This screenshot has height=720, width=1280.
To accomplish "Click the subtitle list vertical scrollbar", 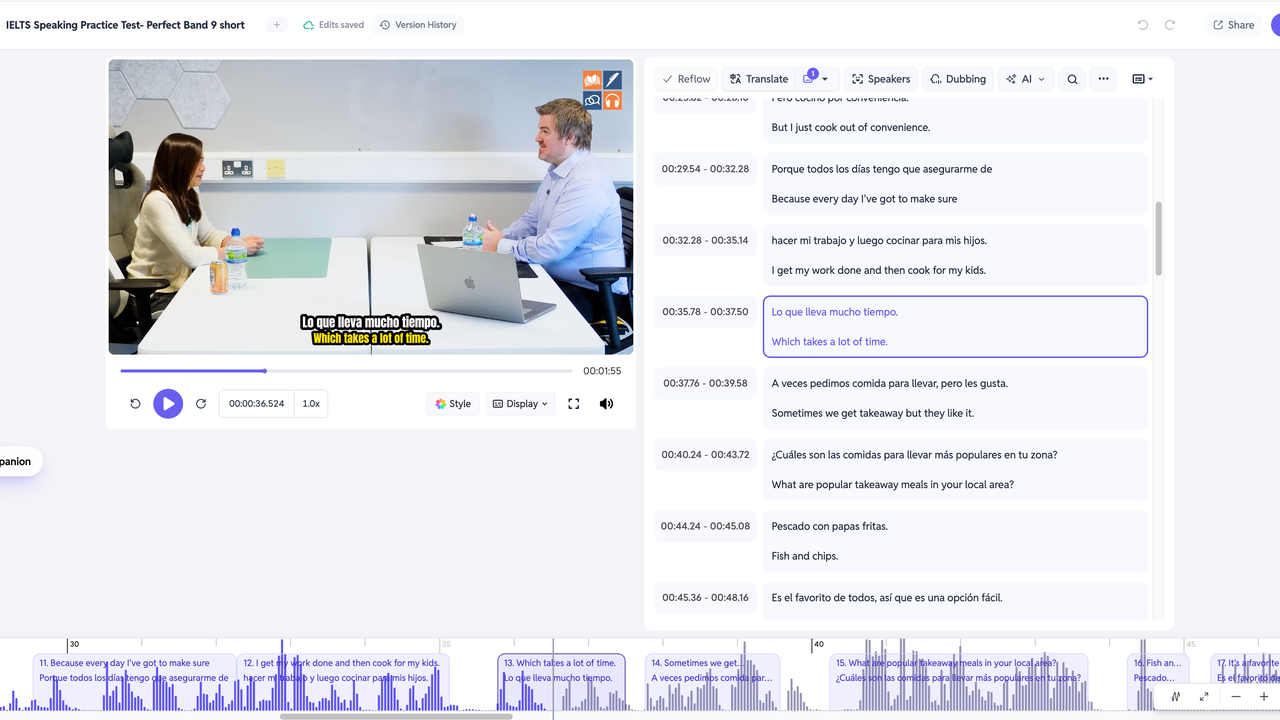I will [x=1159, y=238].
